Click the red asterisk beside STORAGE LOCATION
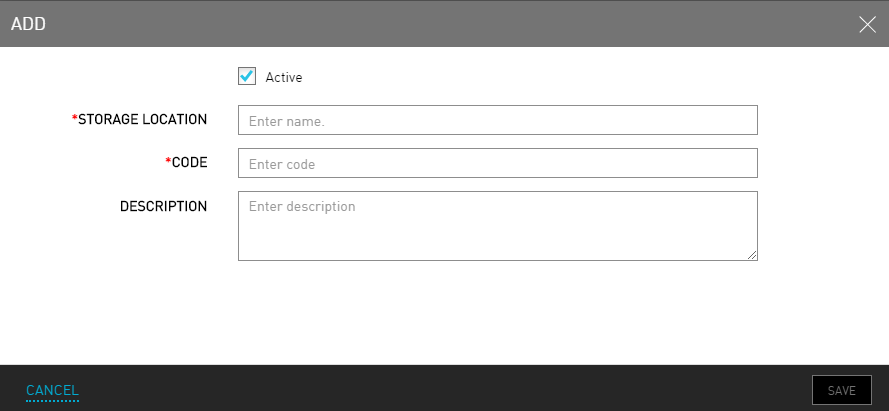889x411 pixels. click(75, 117)
